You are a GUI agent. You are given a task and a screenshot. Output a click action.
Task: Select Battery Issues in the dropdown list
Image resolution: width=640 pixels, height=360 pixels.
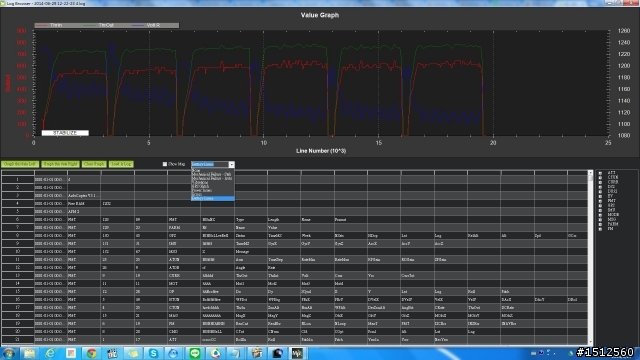pyautogui.click(x=213, y=198)
